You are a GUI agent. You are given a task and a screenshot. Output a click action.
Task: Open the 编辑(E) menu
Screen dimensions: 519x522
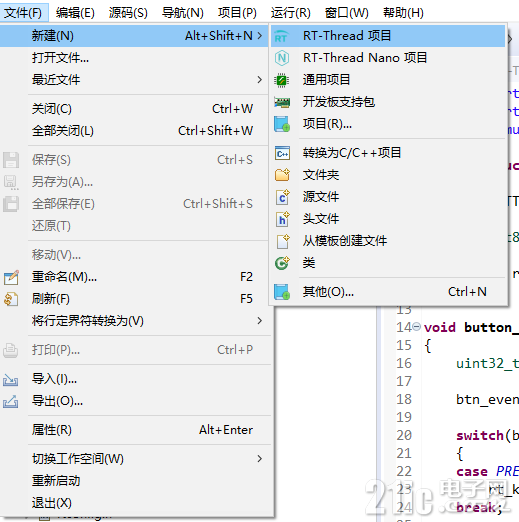(75, 13)
